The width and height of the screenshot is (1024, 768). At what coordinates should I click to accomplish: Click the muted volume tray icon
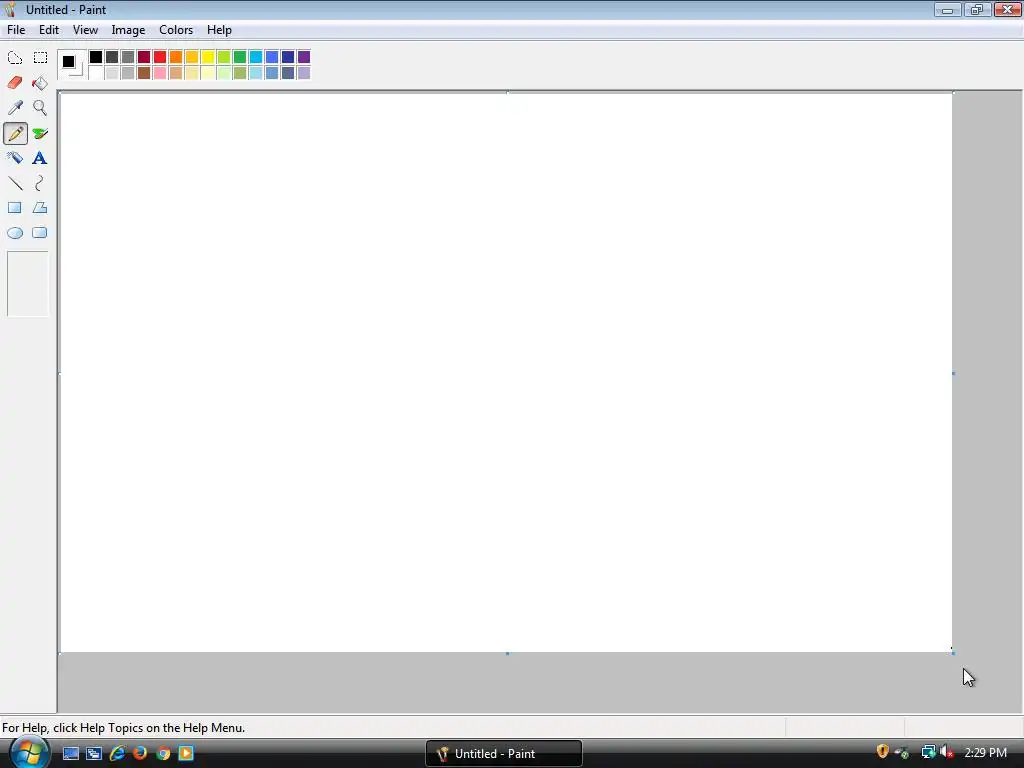pyautogui.click(x=946, y=752)
